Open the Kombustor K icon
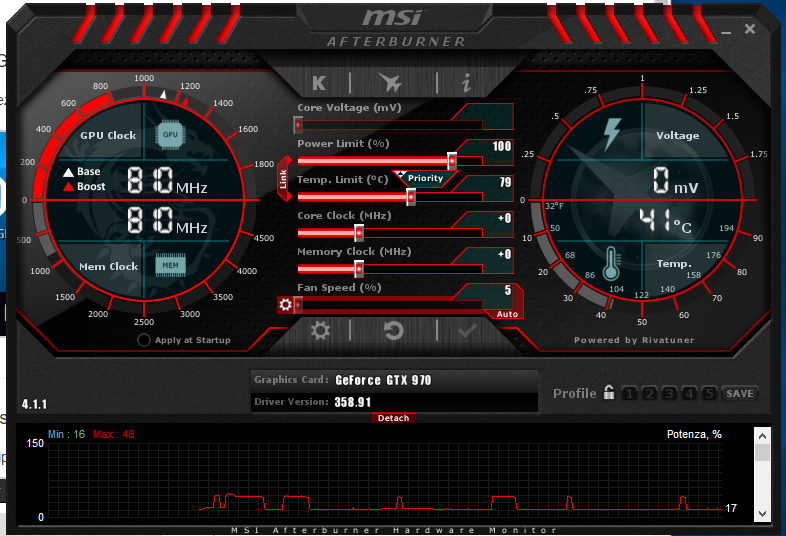The width and height of the screenshot is (786, 536). (319, 83)
